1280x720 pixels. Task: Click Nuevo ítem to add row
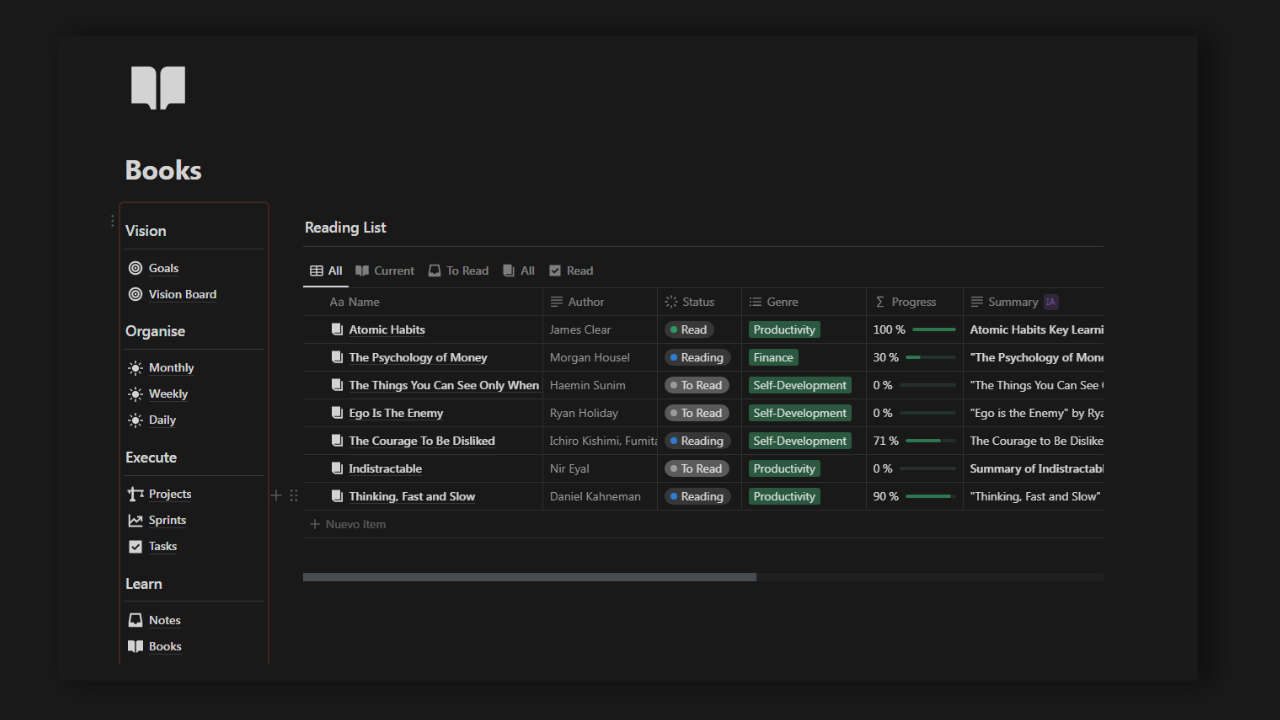point(348,524)
